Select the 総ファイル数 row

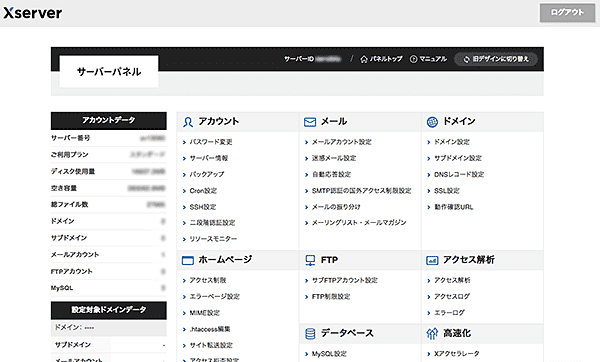pyautogui.click(x=109, y=205)
